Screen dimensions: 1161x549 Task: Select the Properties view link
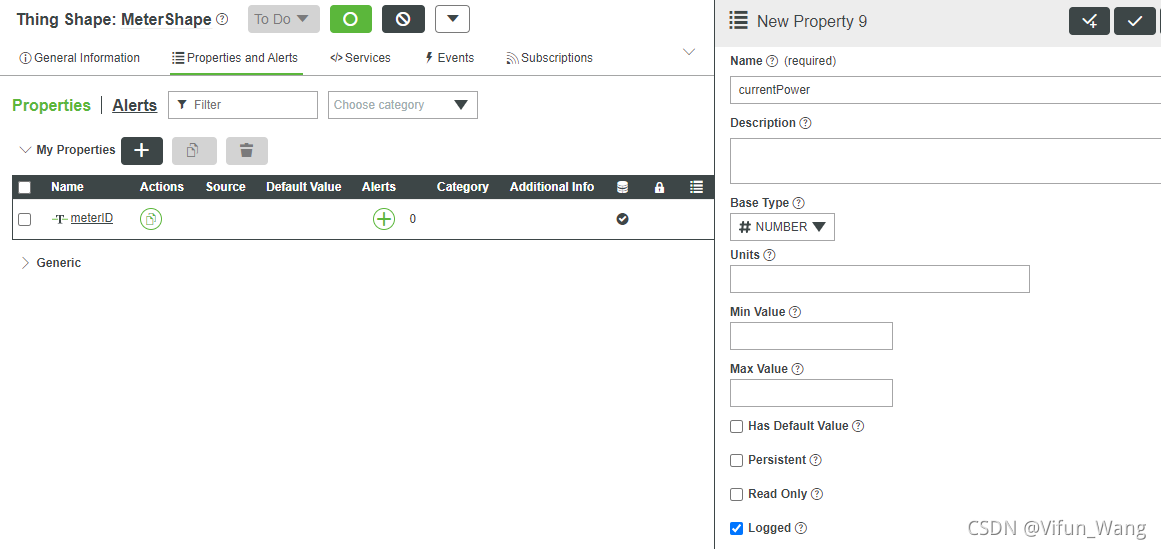pos(51,105)
